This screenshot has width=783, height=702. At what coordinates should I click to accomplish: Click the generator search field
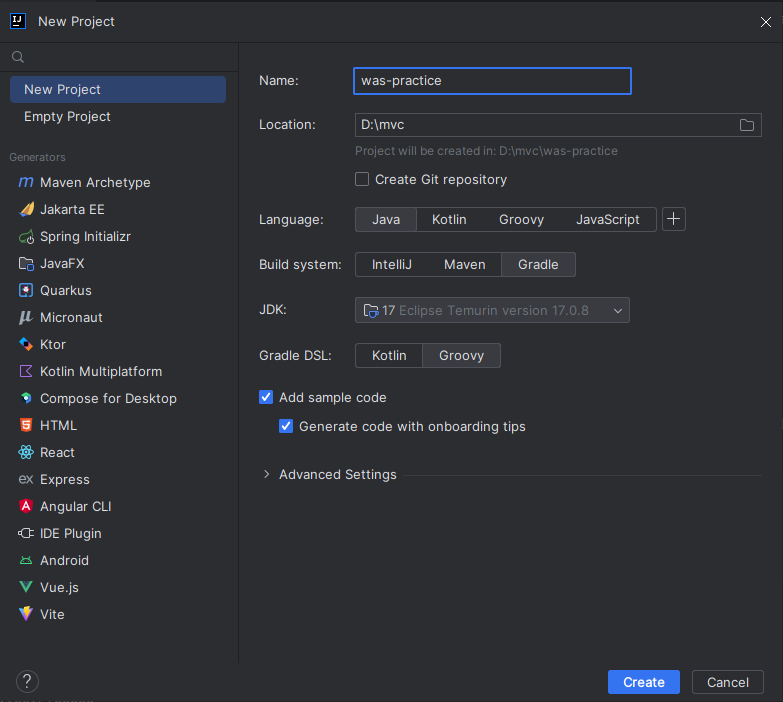tap(119, 57)
